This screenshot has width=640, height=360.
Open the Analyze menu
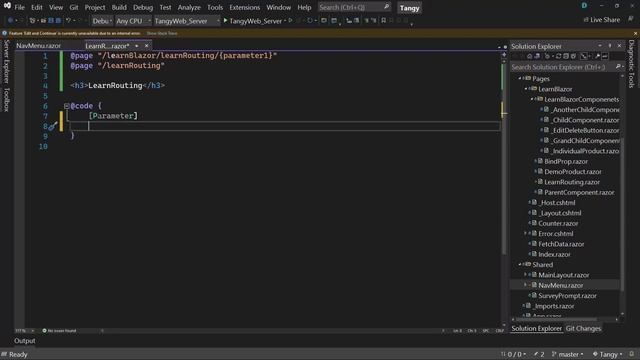point(189,7)
